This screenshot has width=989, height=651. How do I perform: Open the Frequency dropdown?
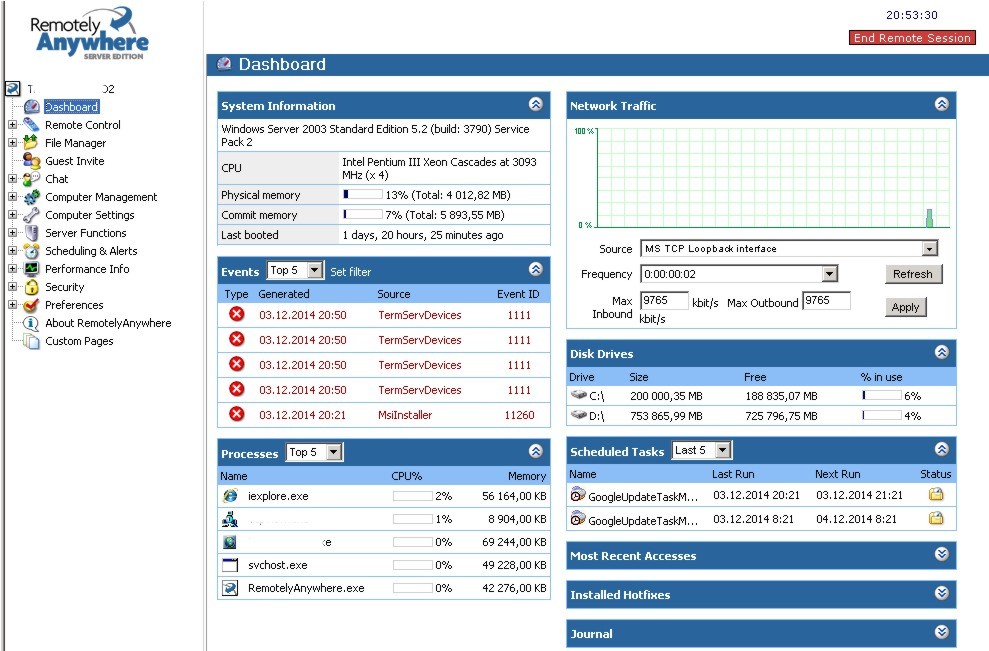(739, 274)
